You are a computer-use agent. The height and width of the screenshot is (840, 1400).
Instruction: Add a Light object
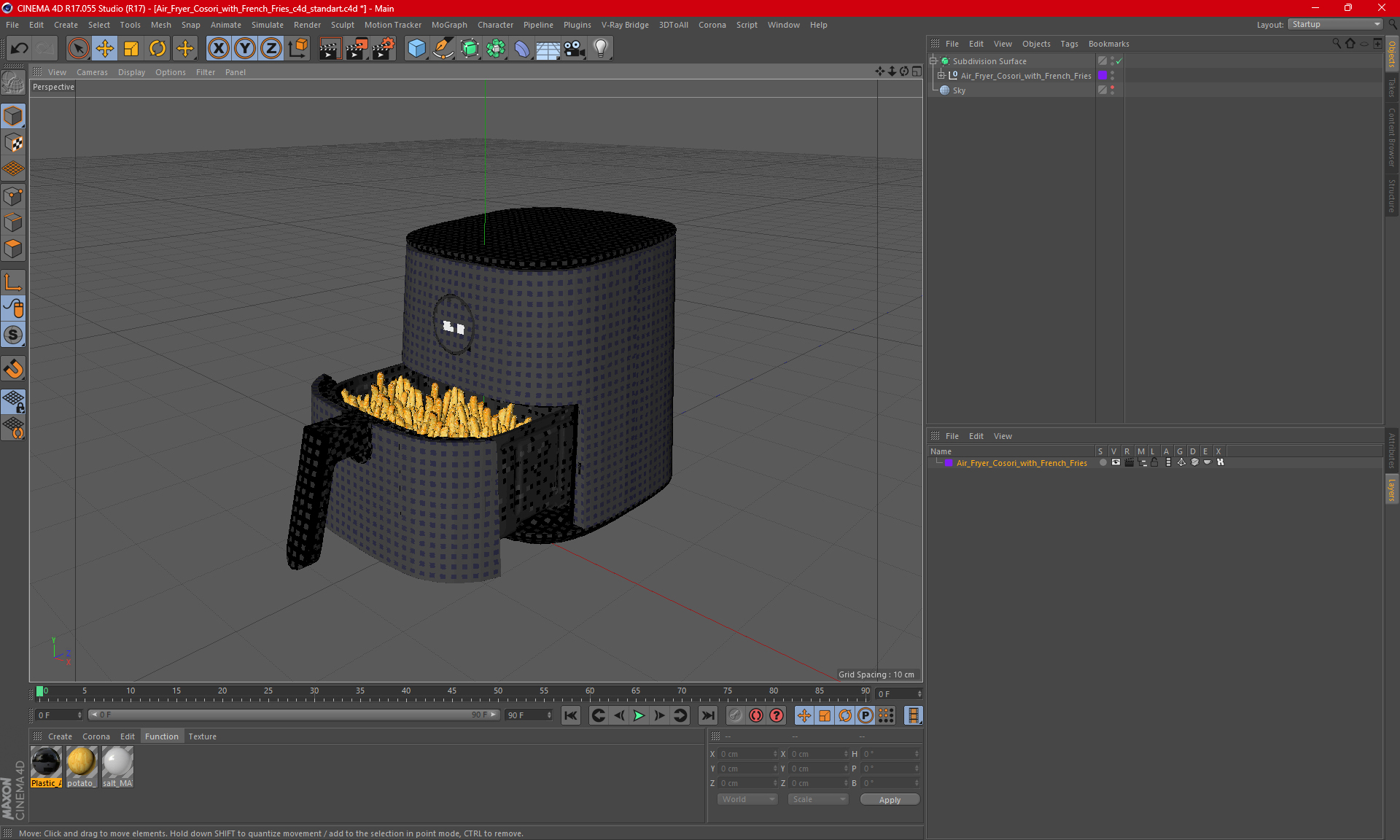pyautogui.click(x=601, y=49)
